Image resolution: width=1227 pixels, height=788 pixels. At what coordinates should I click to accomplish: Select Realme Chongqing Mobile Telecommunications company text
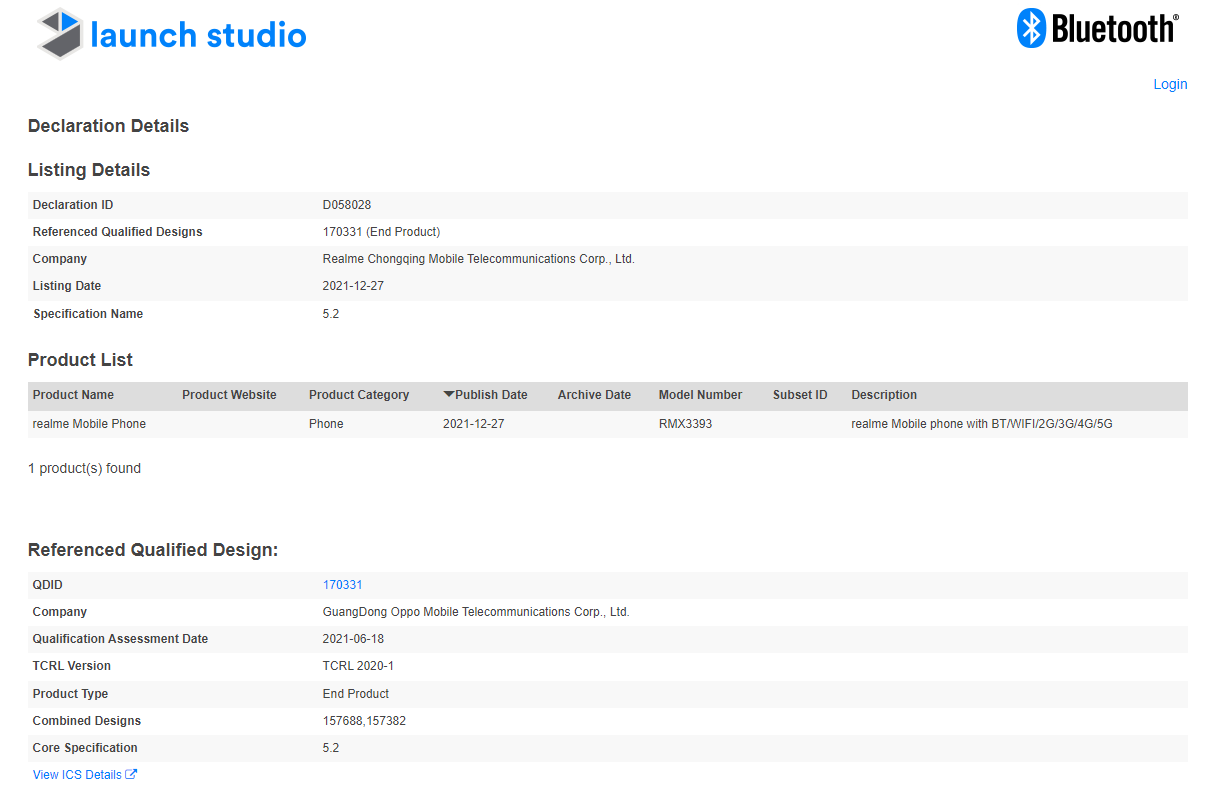478,259
